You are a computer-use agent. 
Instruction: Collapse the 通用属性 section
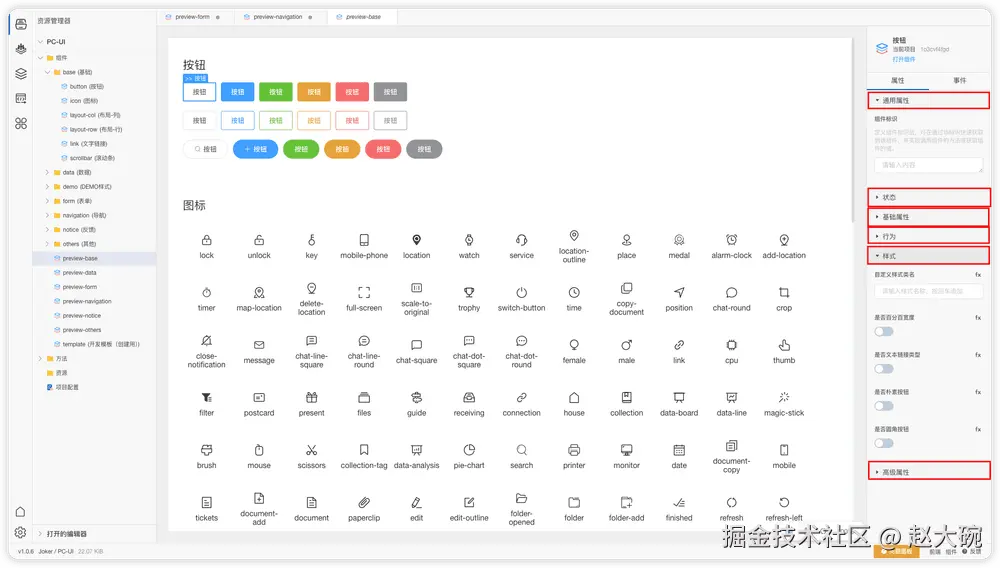click(929, 101)
